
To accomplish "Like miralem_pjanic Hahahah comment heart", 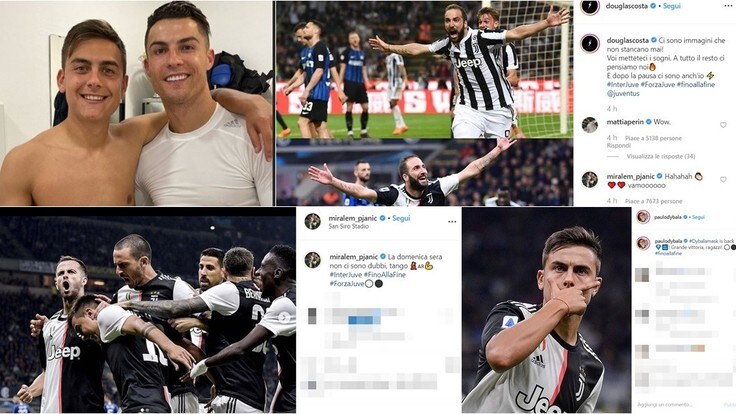I will click(723, 179).
